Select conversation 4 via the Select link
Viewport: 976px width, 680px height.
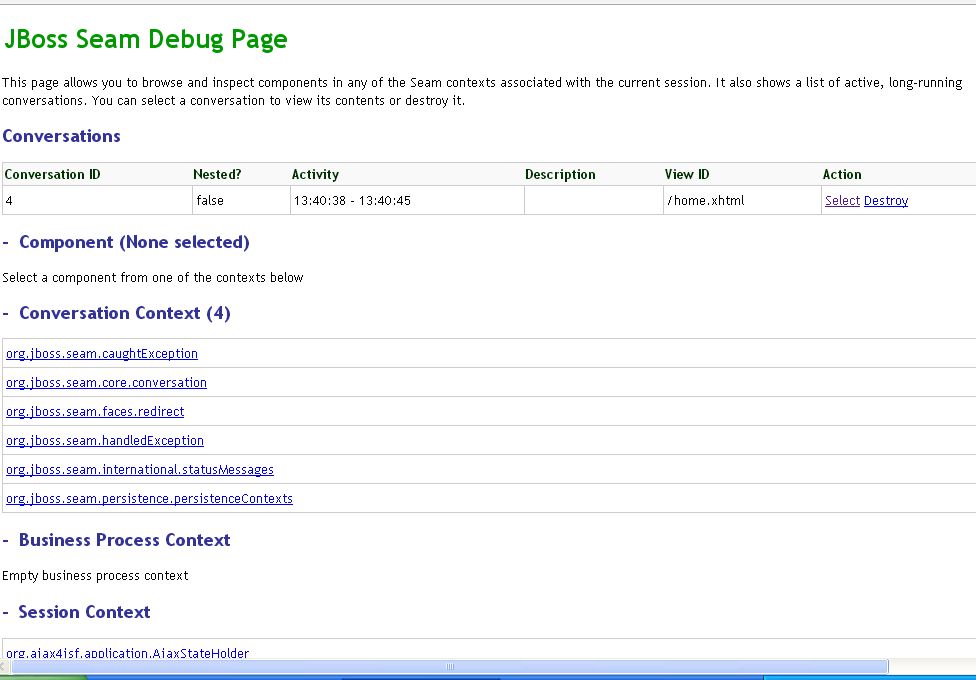842,201
